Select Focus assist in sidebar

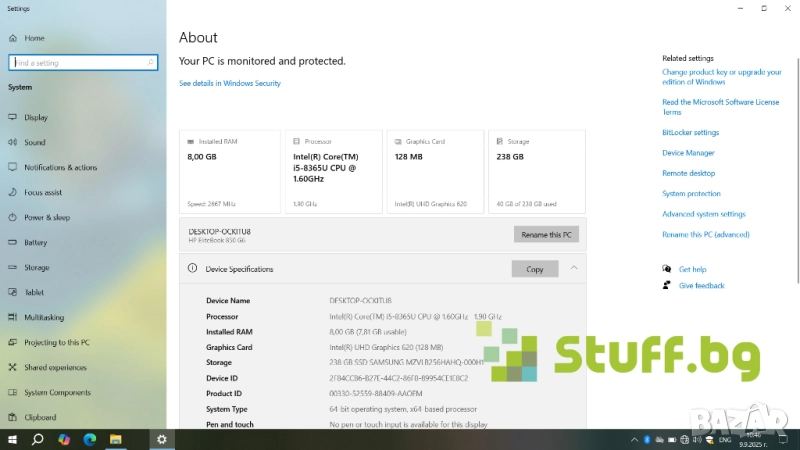[43, 192]
